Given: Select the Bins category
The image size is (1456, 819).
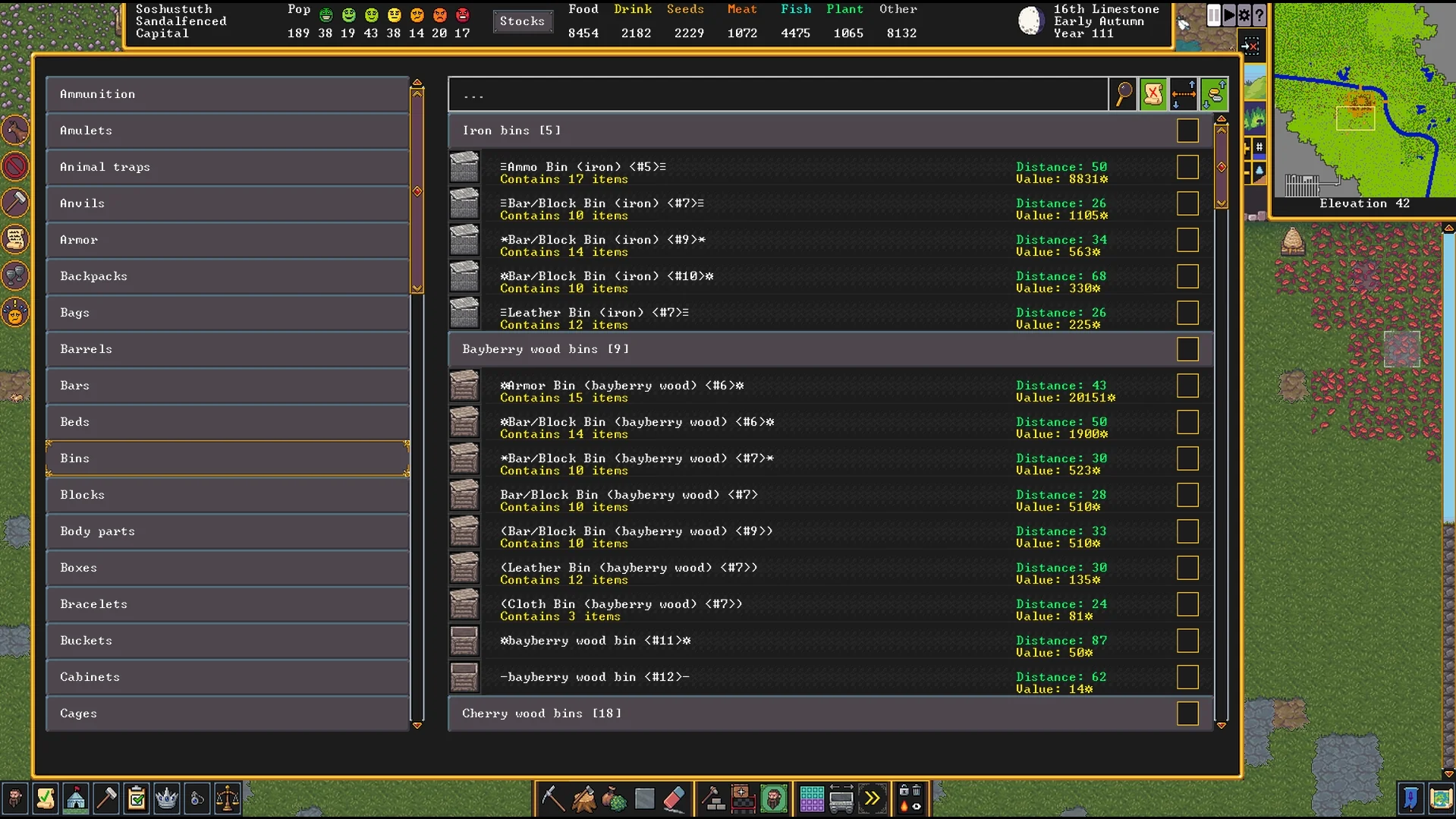Looking at the screenshot, I should click(x=228, y=458).
